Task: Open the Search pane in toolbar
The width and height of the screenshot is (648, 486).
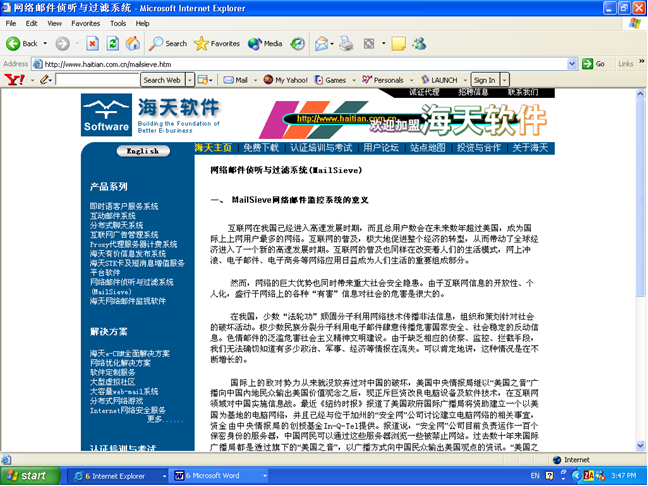Action: pyautogui.click(x=168, y=43)
